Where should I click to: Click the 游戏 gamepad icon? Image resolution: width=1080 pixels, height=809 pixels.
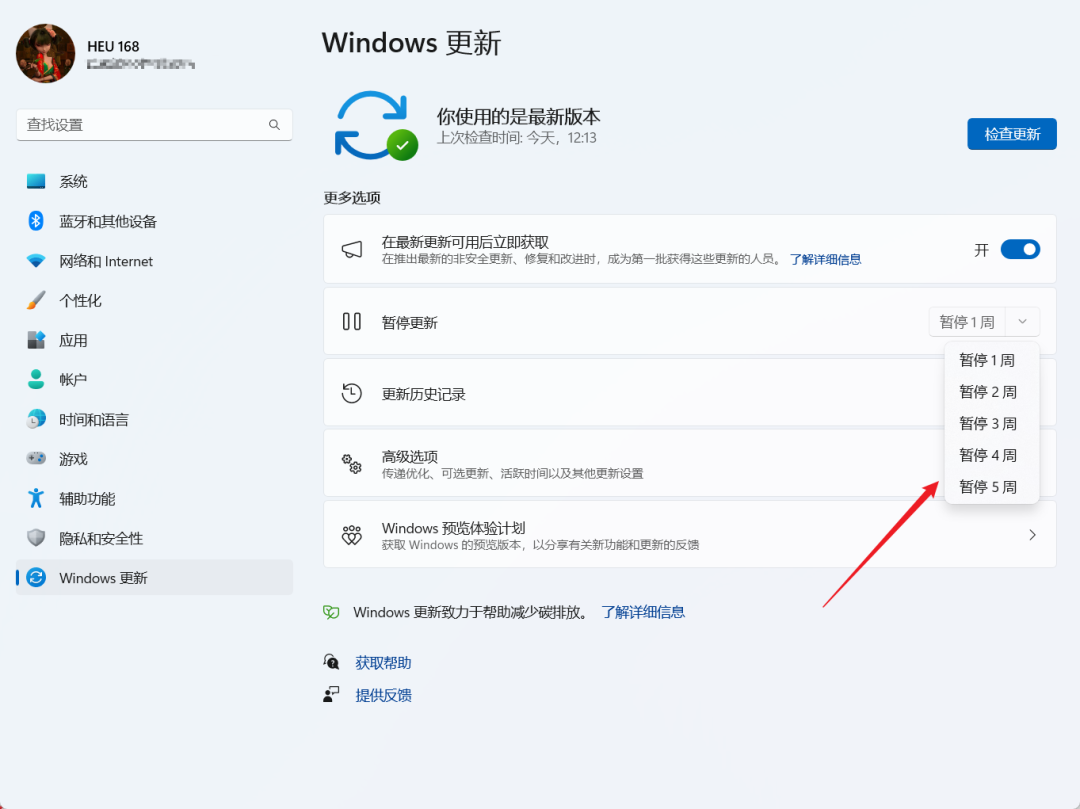(x=36, y=459)
